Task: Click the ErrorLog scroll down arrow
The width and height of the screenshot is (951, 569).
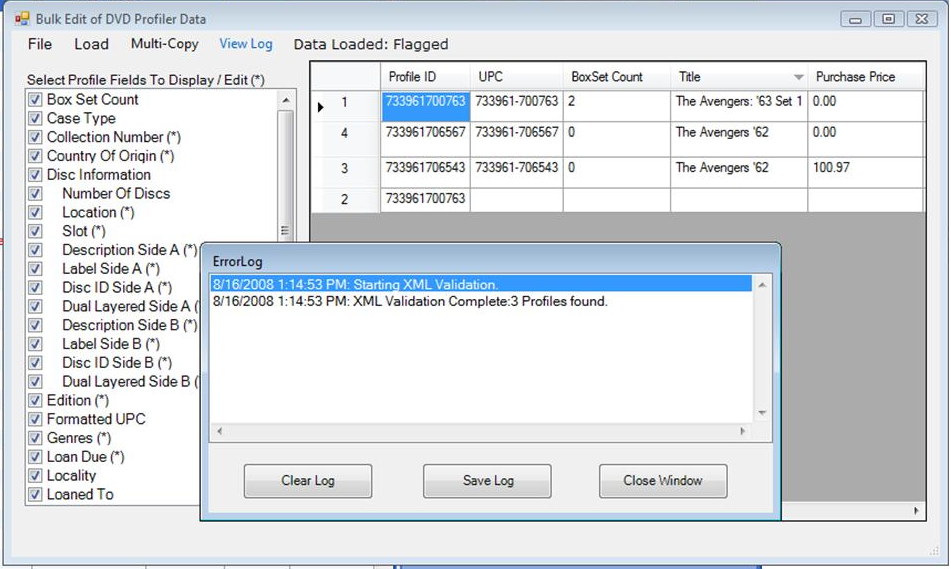Action: pos(762,413)
